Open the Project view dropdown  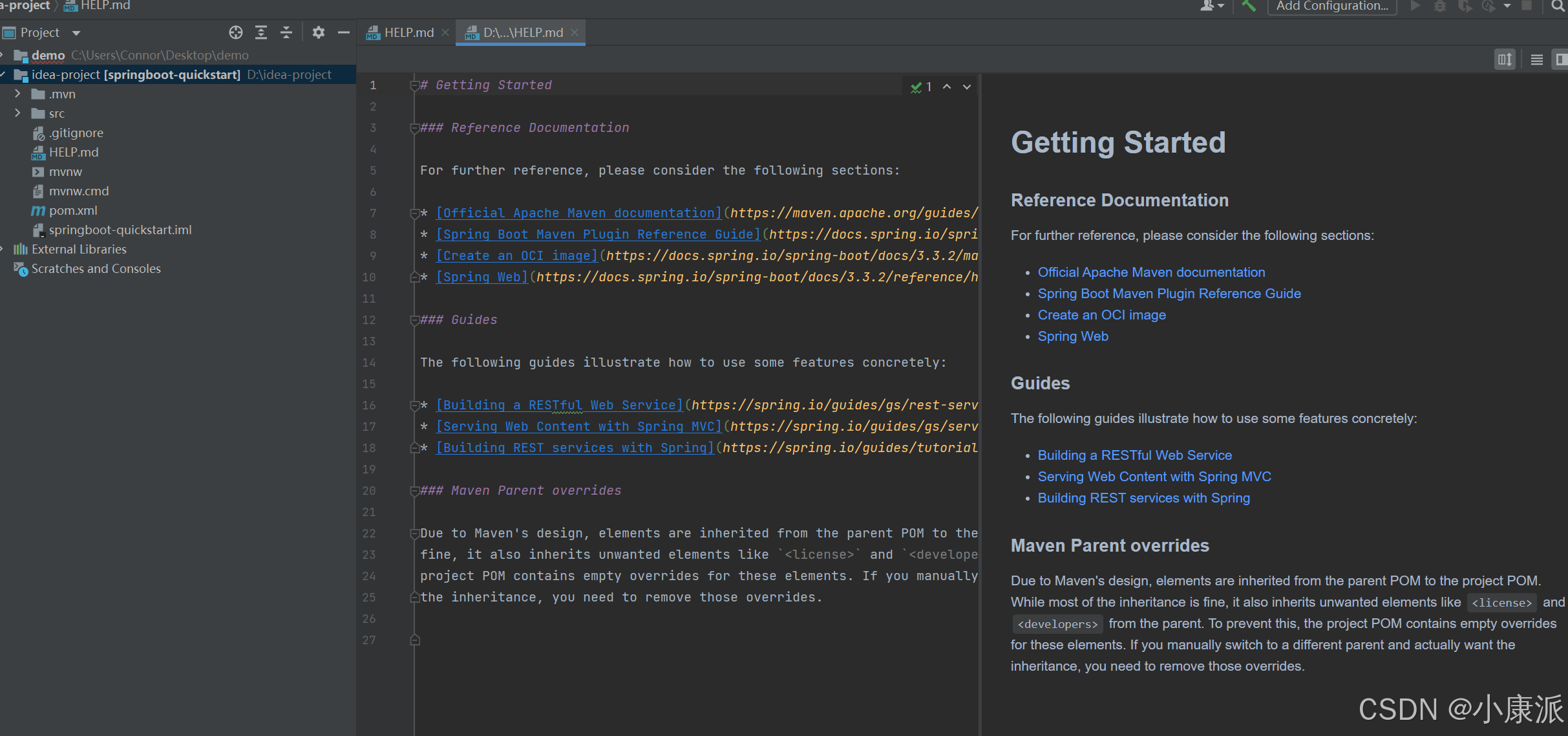(x=76, y=33)
